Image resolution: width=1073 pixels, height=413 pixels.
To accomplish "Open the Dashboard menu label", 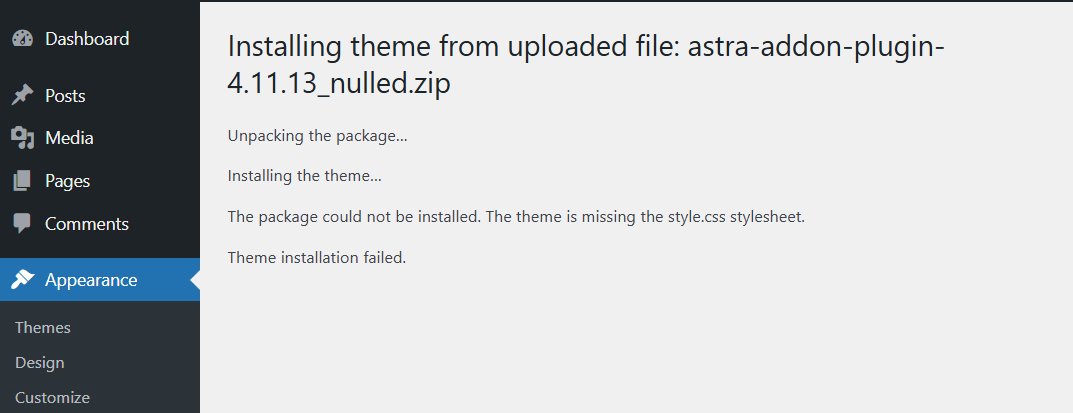I will 87,39.
